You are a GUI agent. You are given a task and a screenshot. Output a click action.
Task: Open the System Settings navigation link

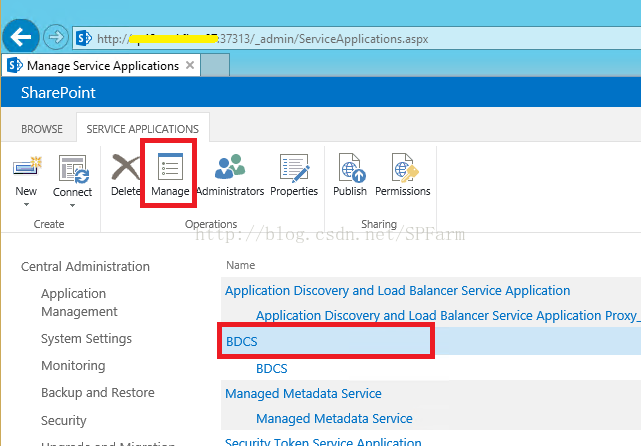(86, 338)
